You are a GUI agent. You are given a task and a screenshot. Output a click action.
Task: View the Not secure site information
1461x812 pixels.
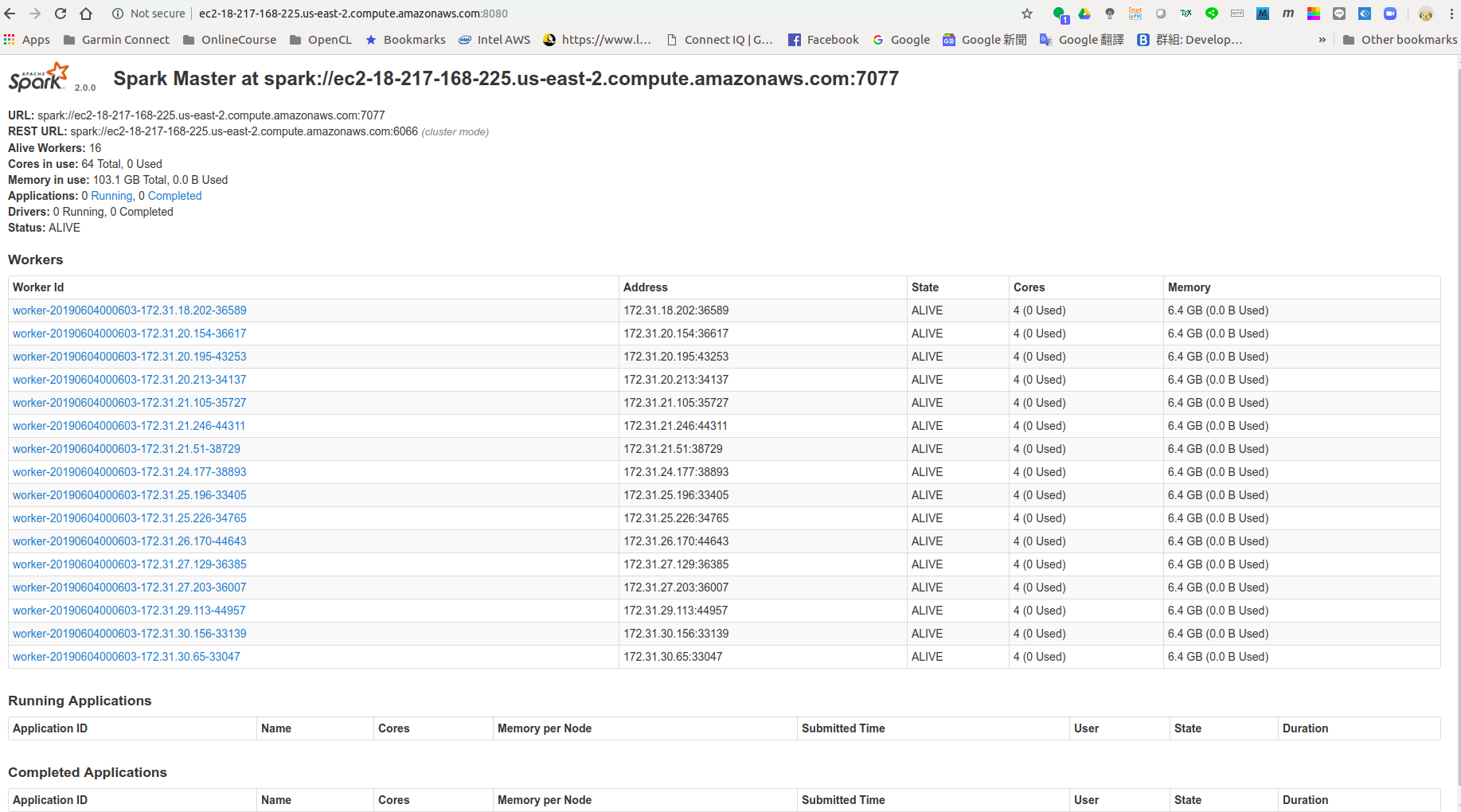pos(148,14)
